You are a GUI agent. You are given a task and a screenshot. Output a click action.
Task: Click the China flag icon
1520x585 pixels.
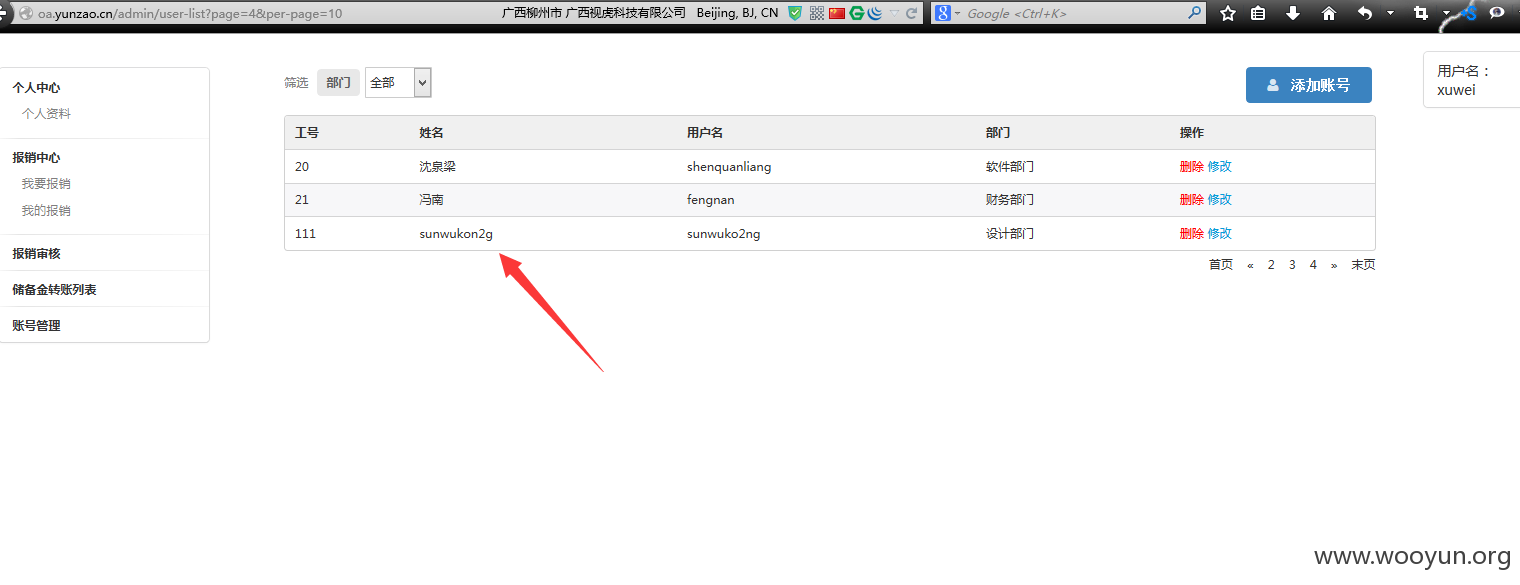(837, 13)
